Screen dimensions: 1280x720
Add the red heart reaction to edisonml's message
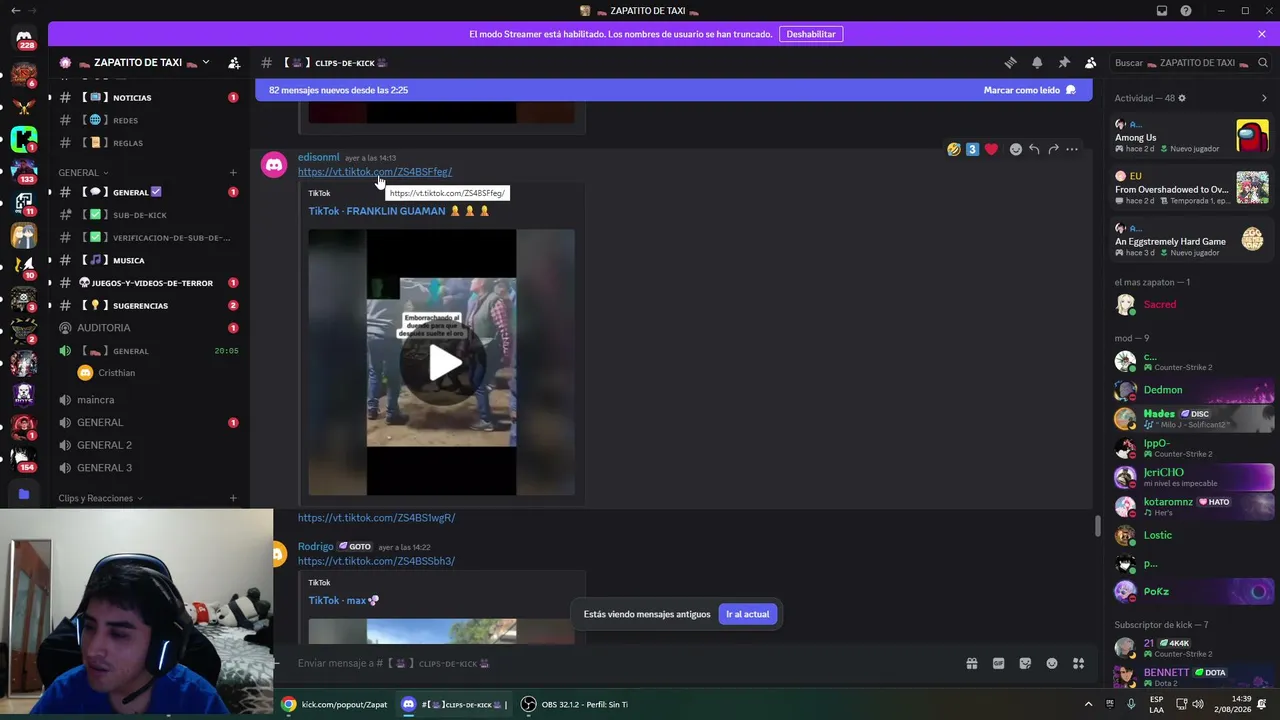click(x=991, y=149)
